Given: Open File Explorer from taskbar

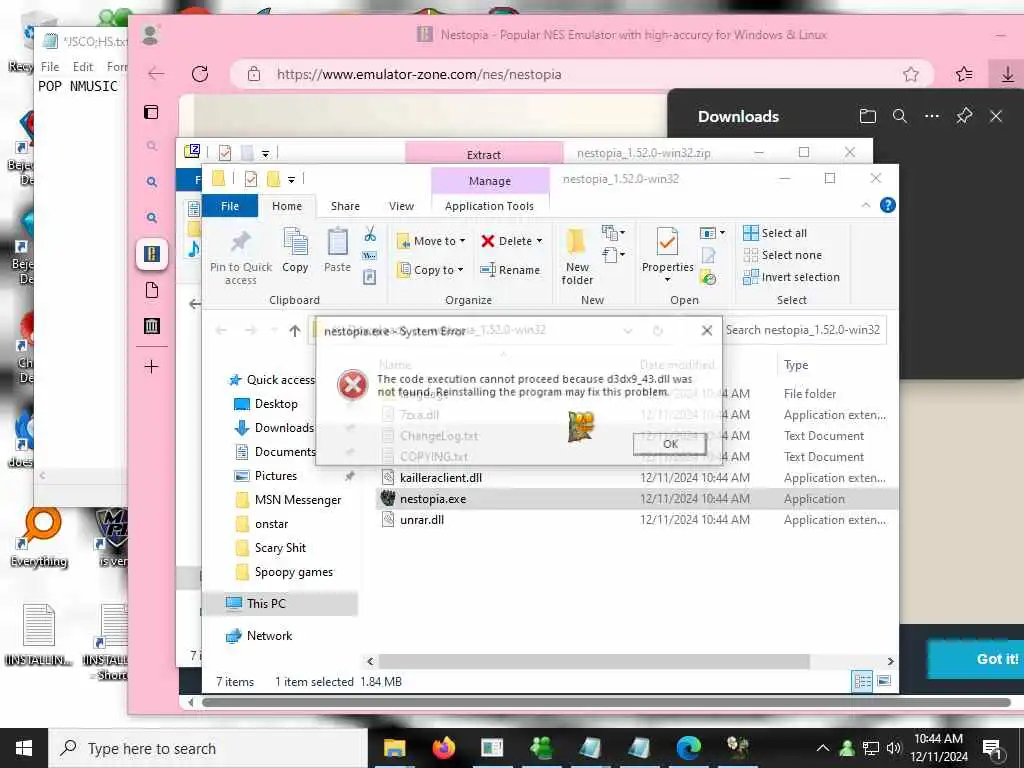Looking at the screenshot, I should (394, 748).
